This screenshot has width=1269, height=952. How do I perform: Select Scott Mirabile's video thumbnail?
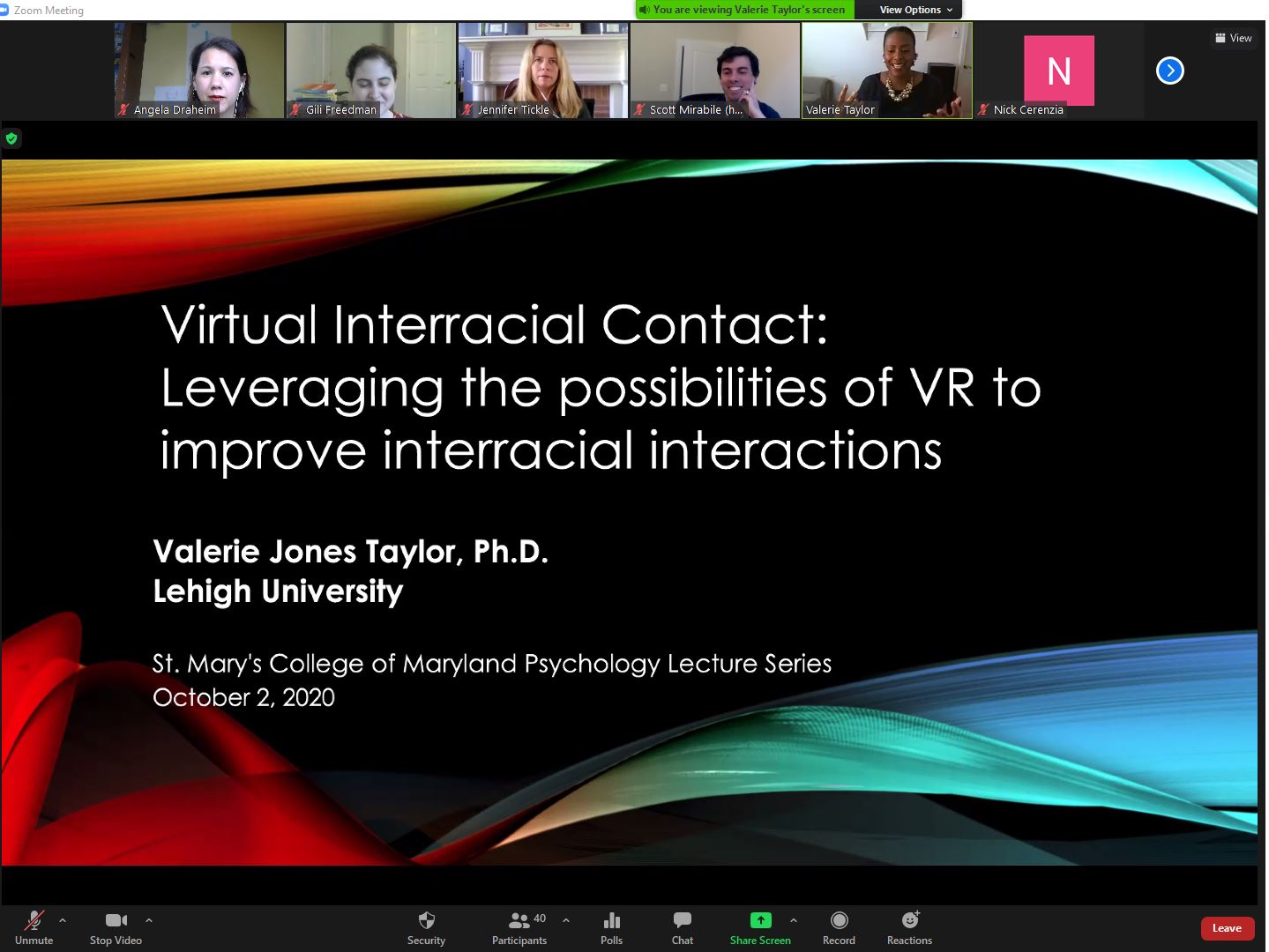pyautogui.click(x=715, y=71)
